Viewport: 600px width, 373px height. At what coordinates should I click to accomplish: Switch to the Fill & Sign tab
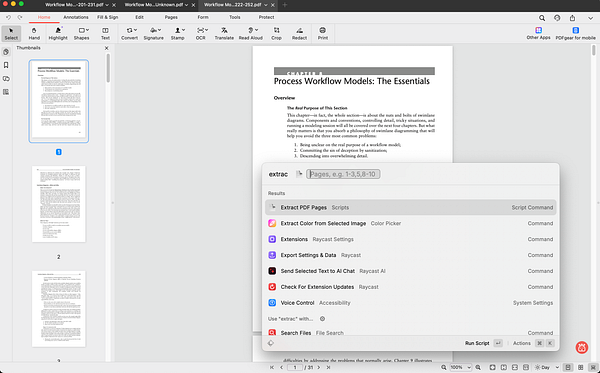tap(108, 17)
